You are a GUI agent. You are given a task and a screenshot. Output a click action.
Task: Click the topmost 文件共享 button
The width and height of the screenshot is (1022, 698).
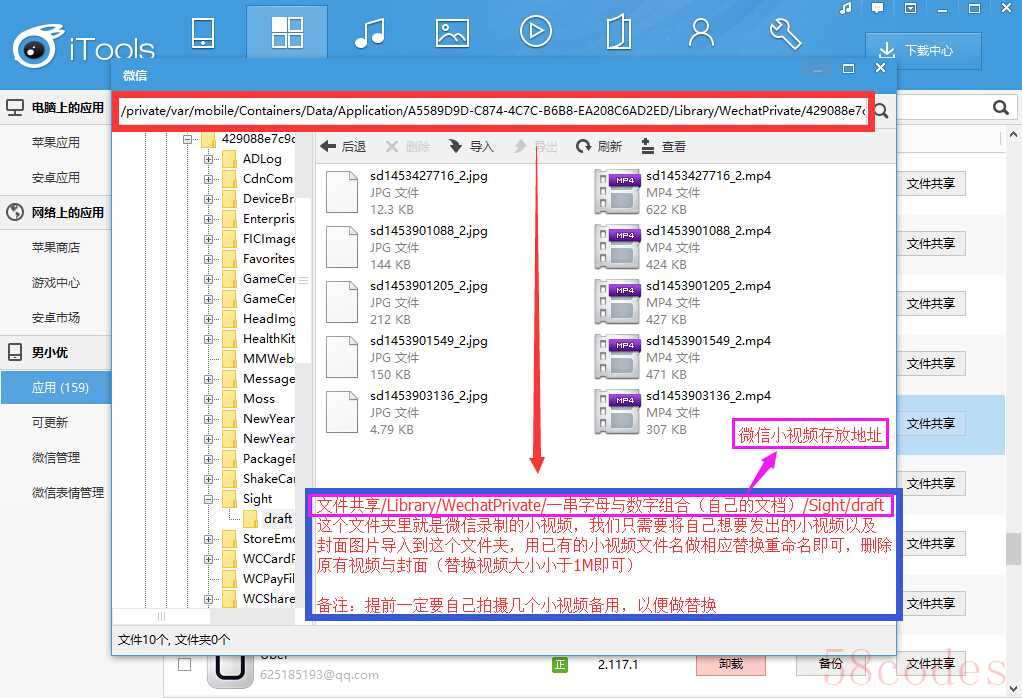tap(931, 184)
